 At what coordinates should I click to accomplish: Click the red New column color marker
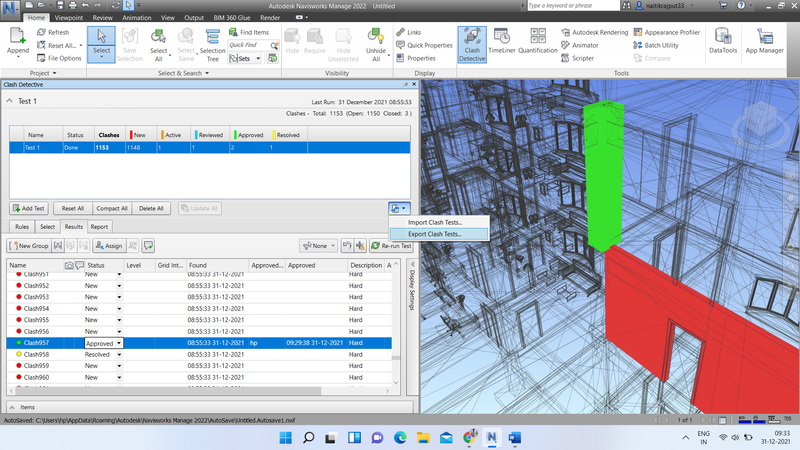(x=131, y=135)
